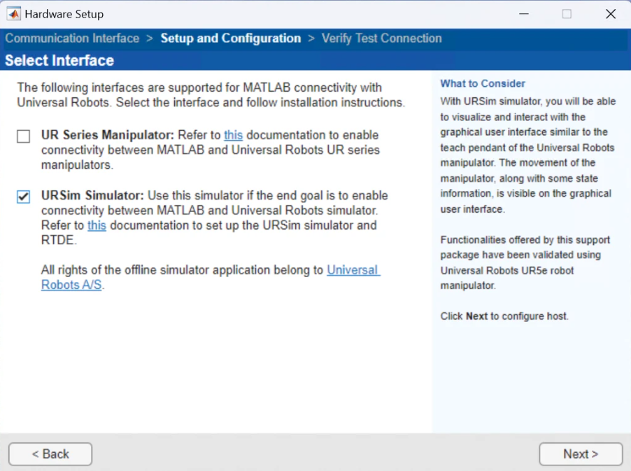Open the 'this' link for UR Series Manipulator
Image resolution: width=631 pixels, height=471 pixels.
(x=233, y=135)
